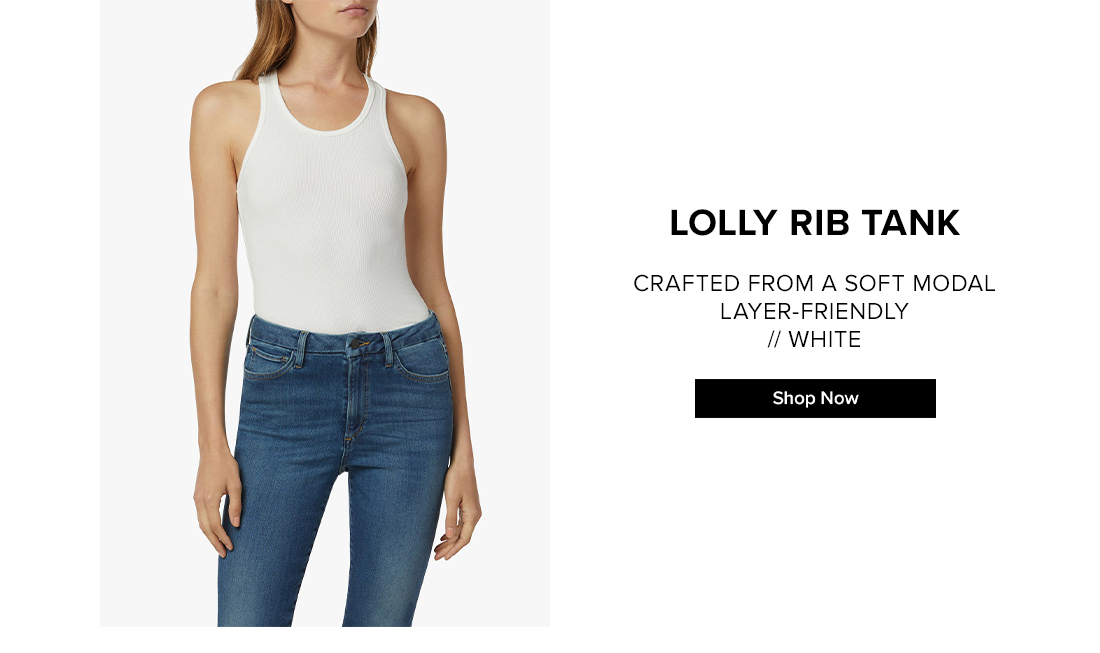Click the Shop Now button
Viewport: 1100px width, 653px height.
(x=815, y=398)
